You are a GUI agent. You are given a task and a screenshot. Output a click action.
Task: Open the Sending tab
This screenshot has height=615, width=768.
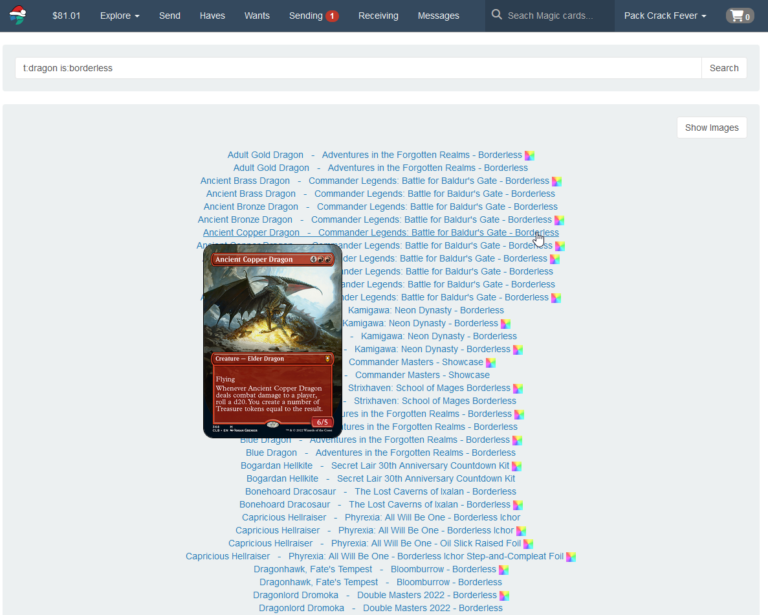point(306,16)
